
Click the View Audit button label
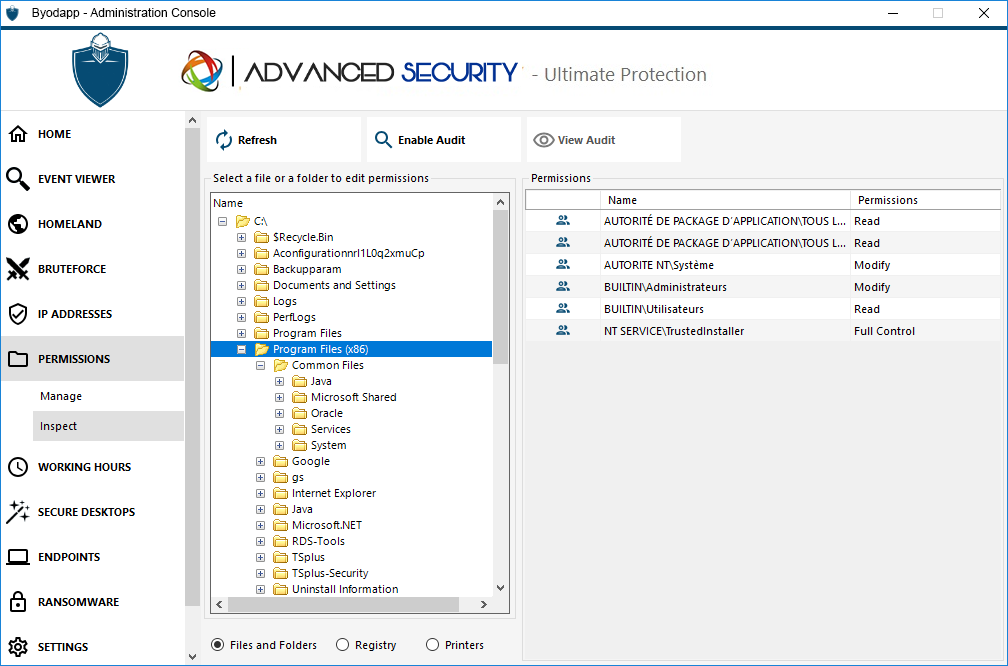pos(586,140)
